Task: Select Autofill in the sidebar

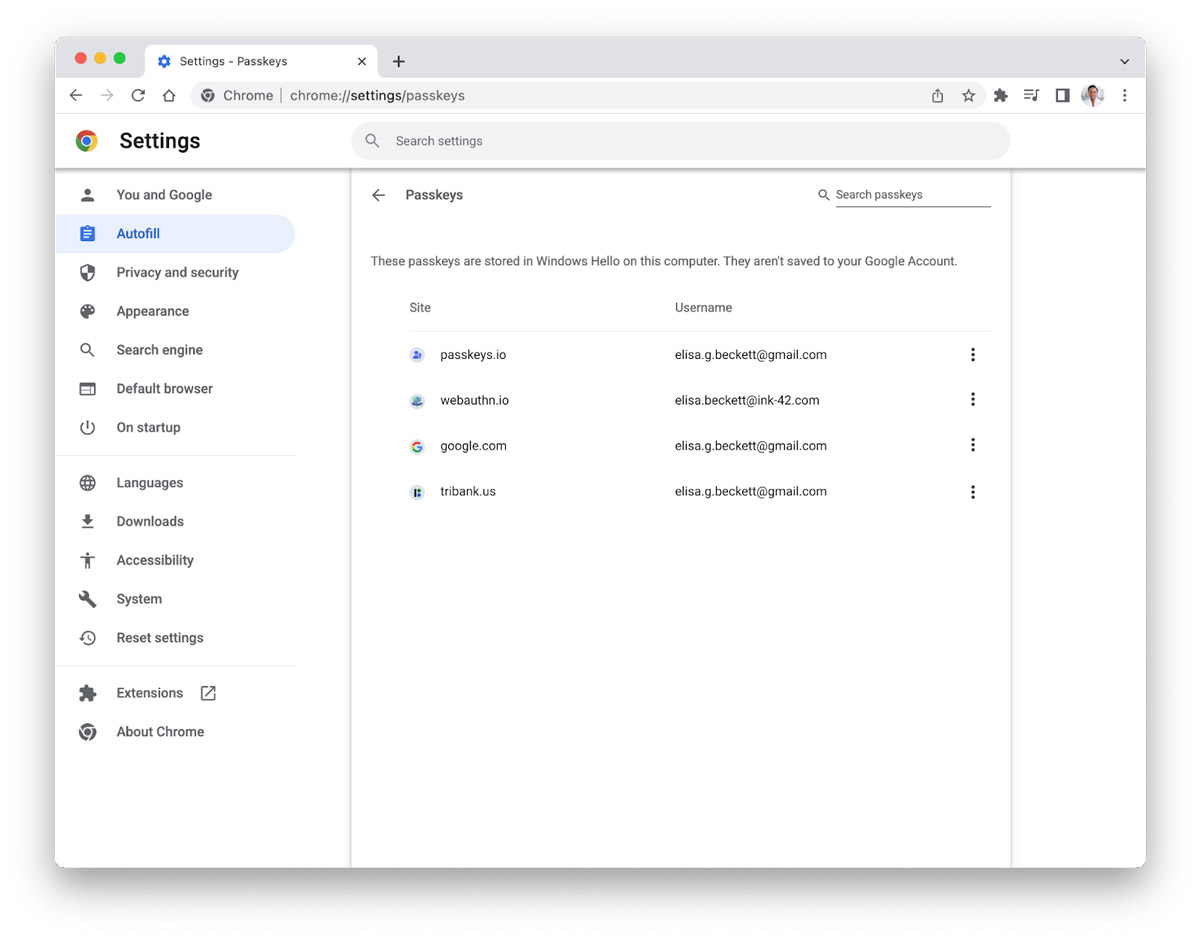Action: pyautogui.click(x=176, y=234)
